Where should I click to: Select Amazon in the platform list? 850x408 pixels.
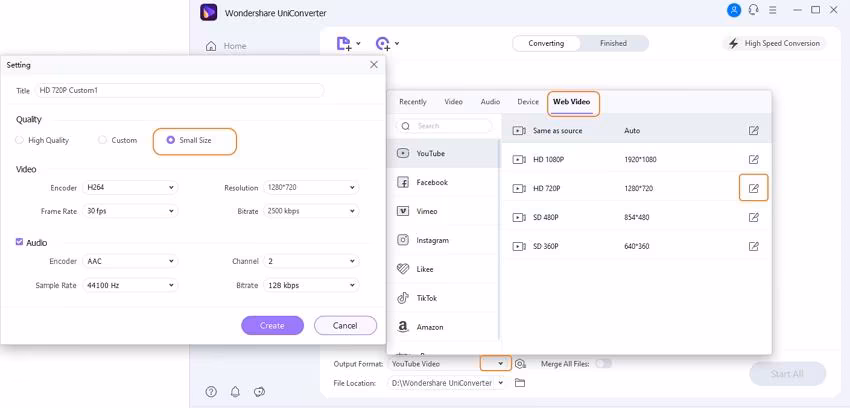tap(445, 327)
